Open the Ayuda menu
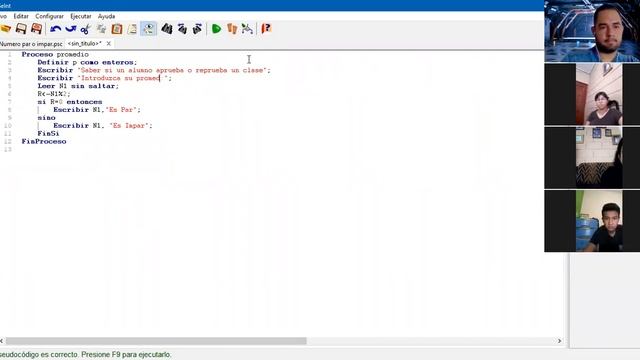640x360 pixels. tap(106, 16)
